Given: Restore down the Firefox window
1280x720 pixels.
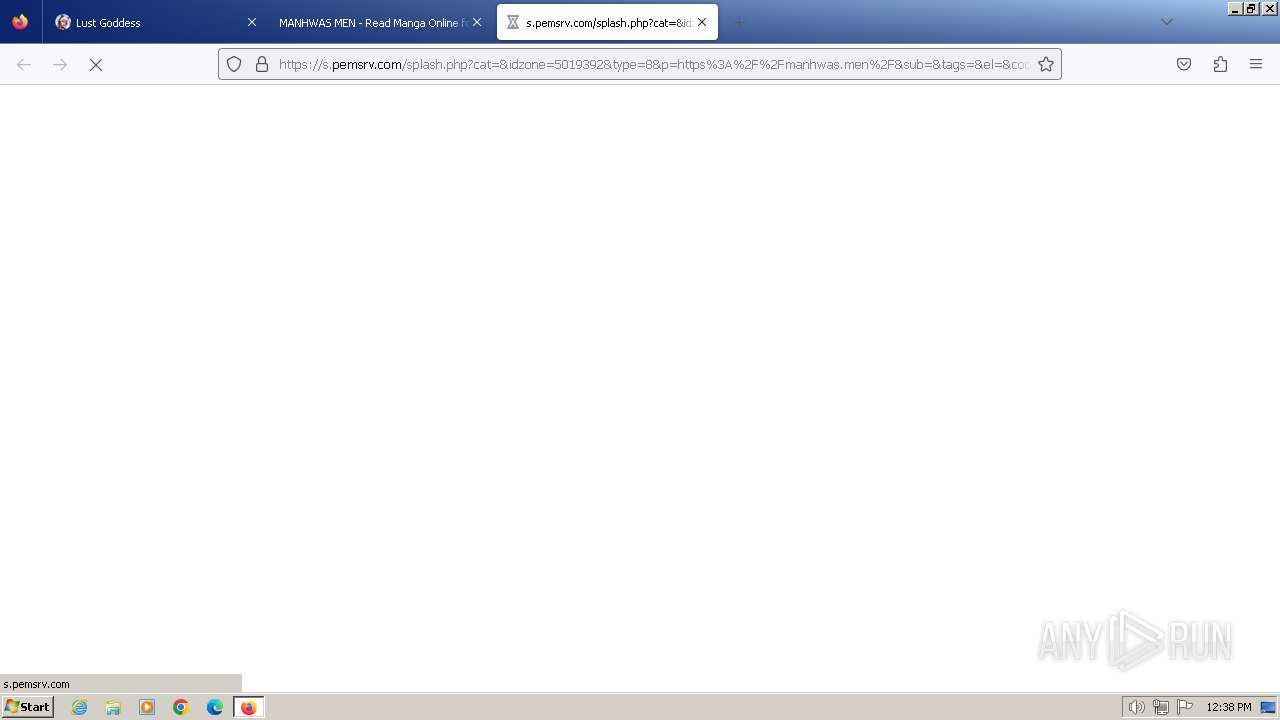Looking at the screenshot, I should click(1251, 8).
